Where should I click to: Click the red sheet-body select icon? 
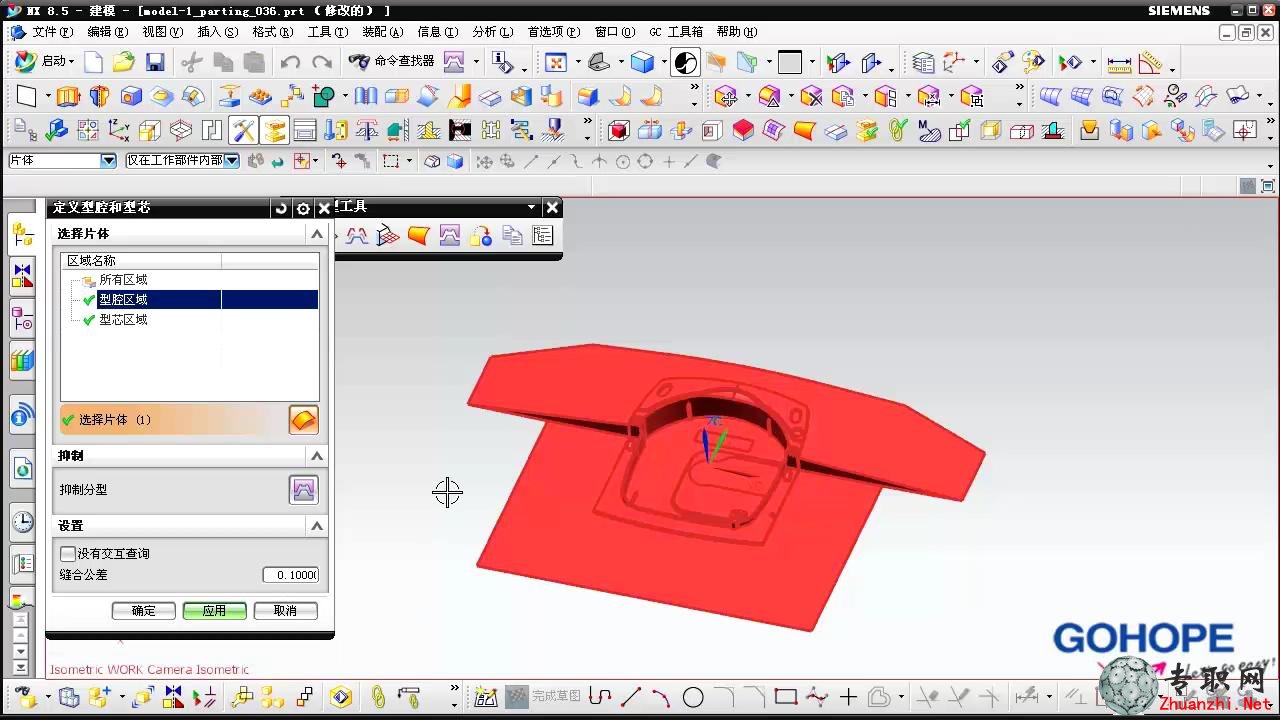[x=304, y=420]
